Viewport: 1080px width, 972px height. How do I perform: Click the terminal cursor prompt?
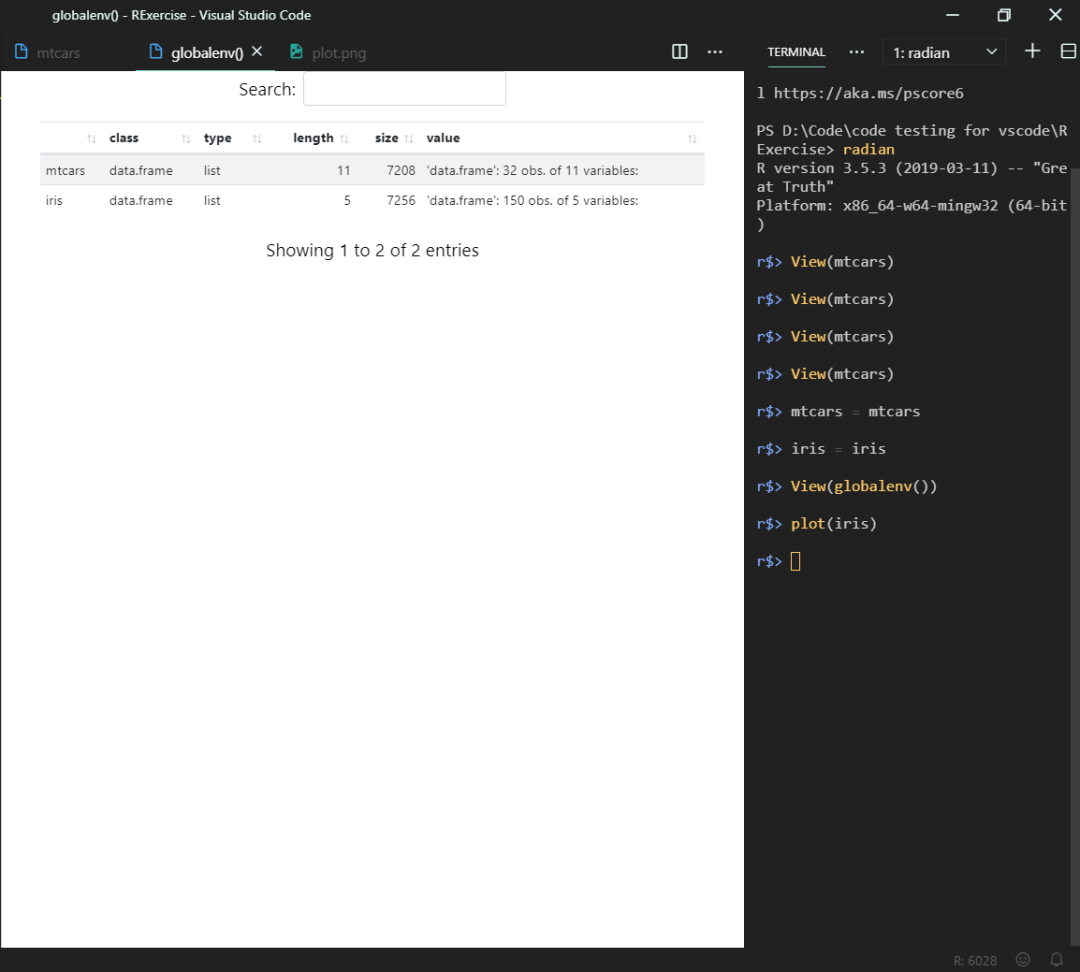pyautogui.click(x=796, y=561)
